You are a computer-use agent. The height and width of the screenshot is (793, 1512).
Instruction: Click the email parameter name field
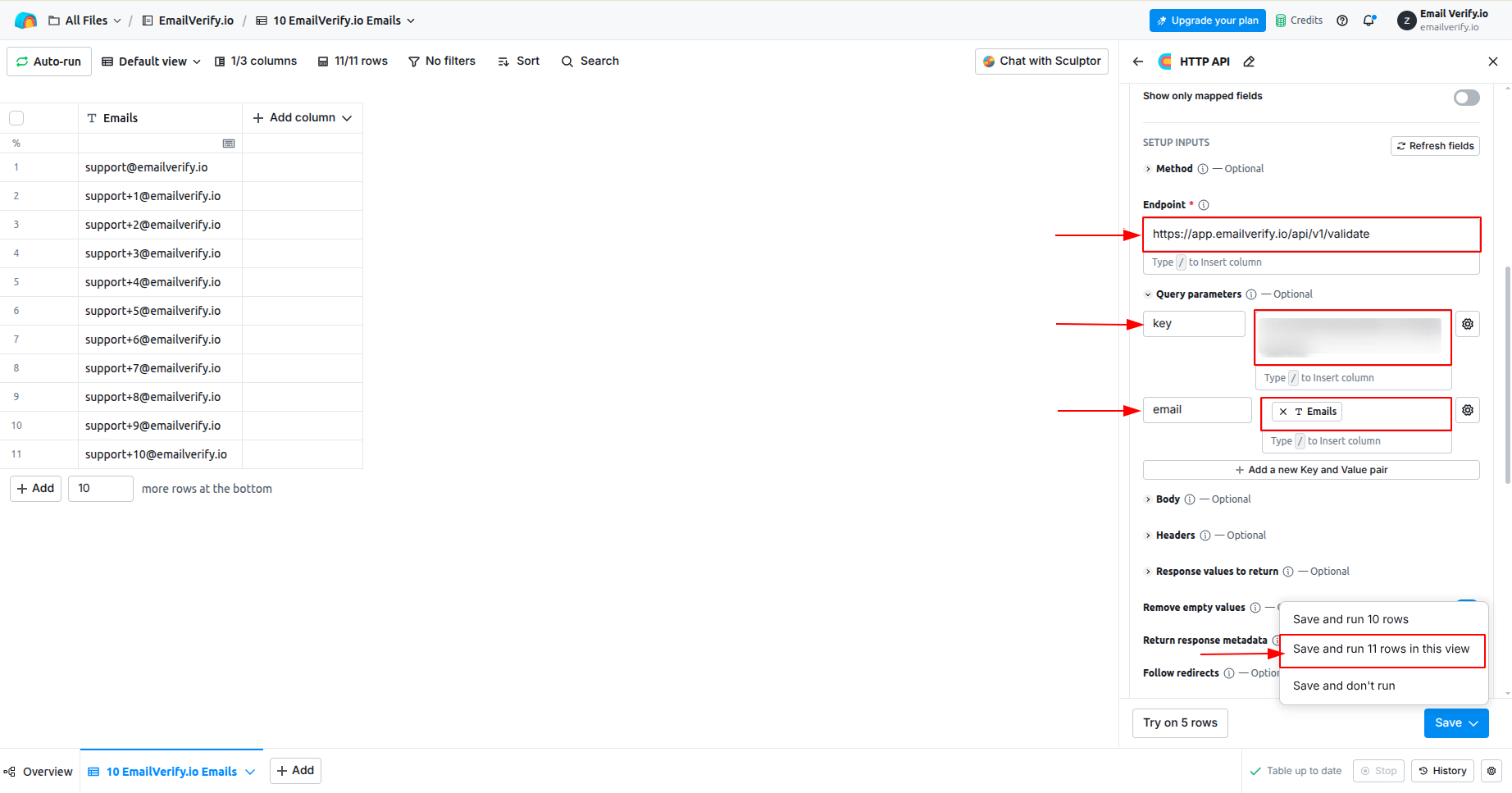(1197, 410)
